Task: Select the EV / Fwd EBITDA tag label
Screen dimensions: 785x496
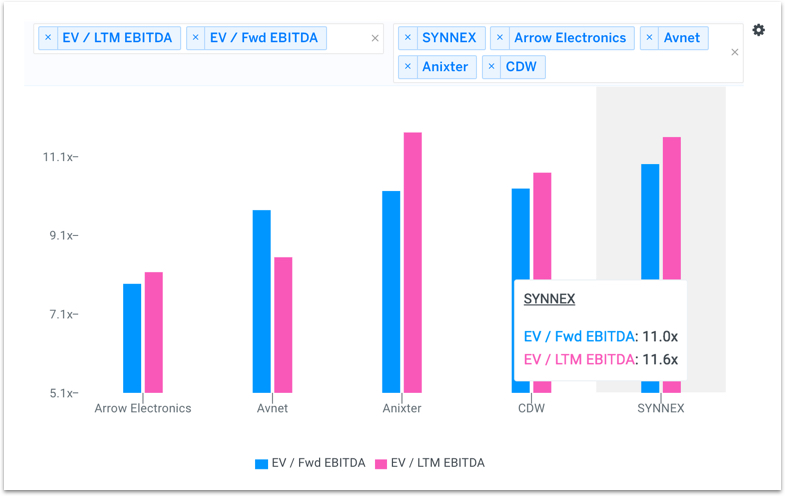Action: (x=264, y=38)
